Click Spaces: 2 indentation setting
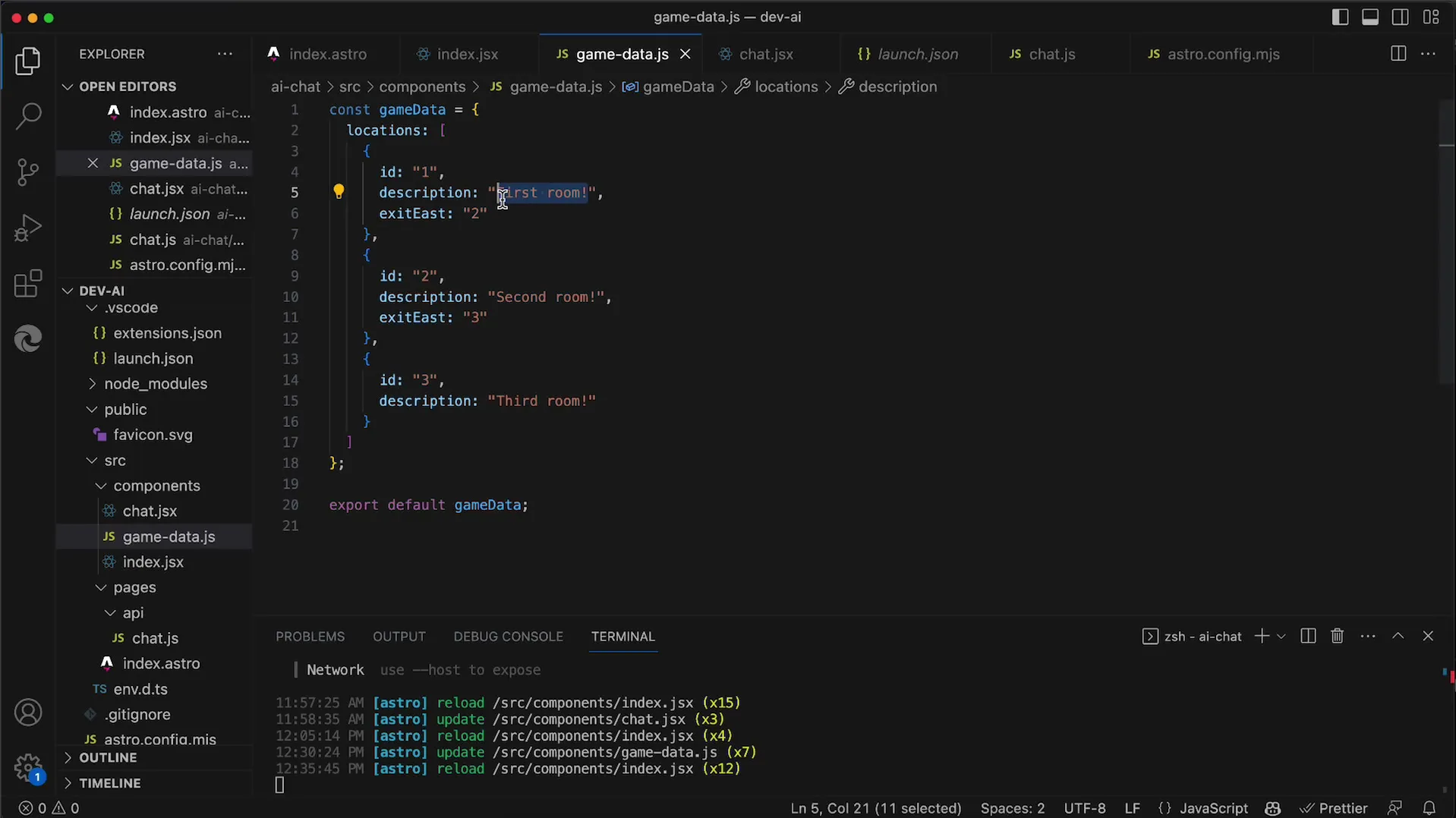1456x818 pixels. [x=1012, y=808]
